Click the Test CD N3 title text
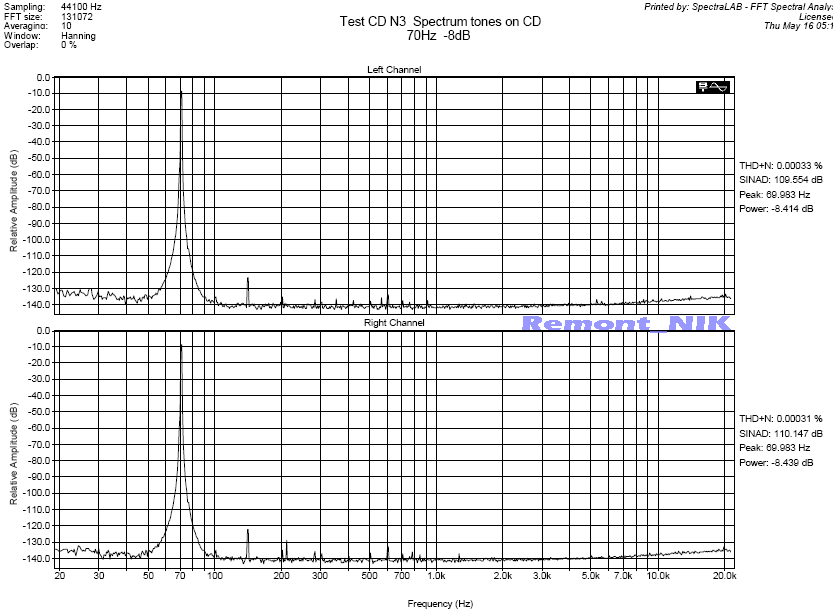The width and height of the screenshot is (833, 612). point(439,21)
